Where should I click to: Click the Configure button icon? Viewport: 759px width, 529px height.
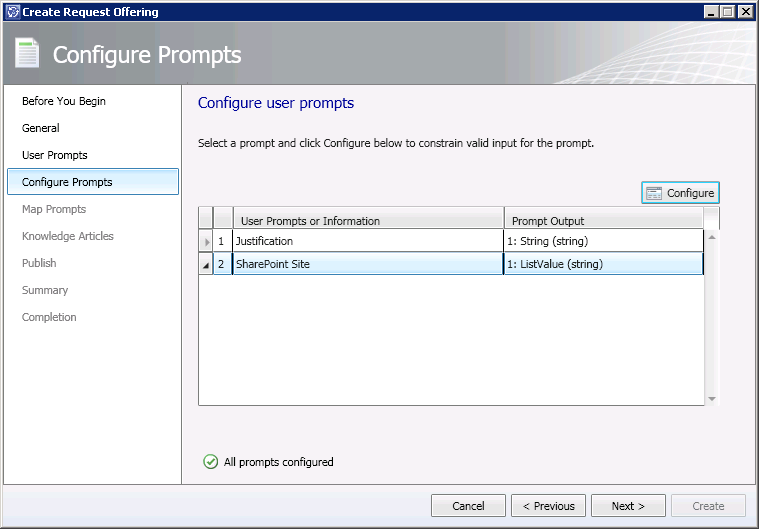[654, 193]
